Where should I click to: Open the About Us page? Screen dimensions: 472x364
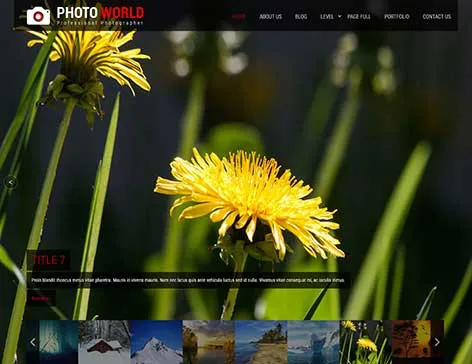coord(270,16)
